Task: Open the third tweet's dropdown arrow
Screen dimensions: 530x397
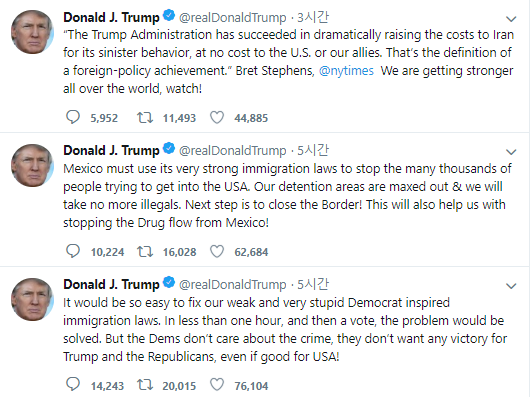Action: click(x=511, y=286)
